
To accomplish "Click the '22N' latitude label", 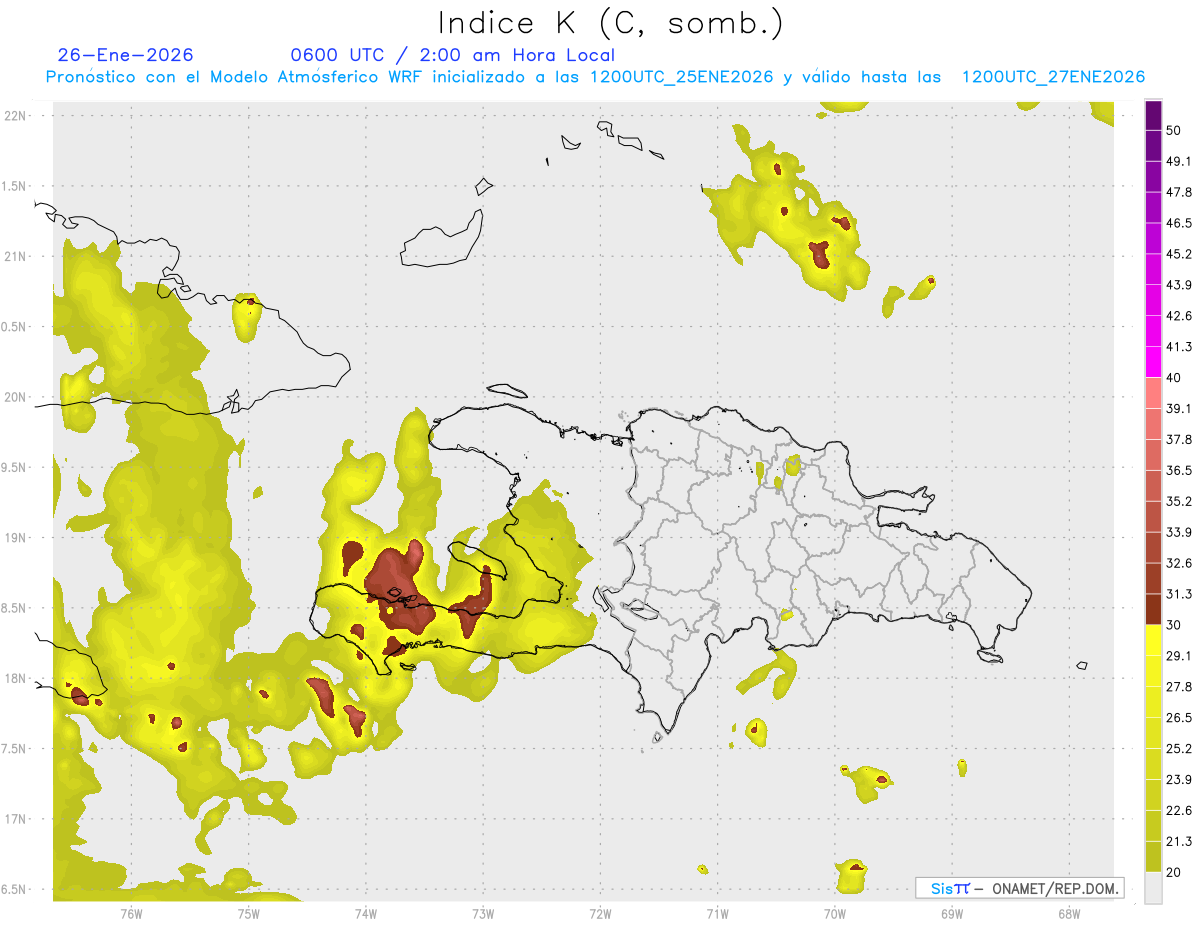I will point(16,115).
